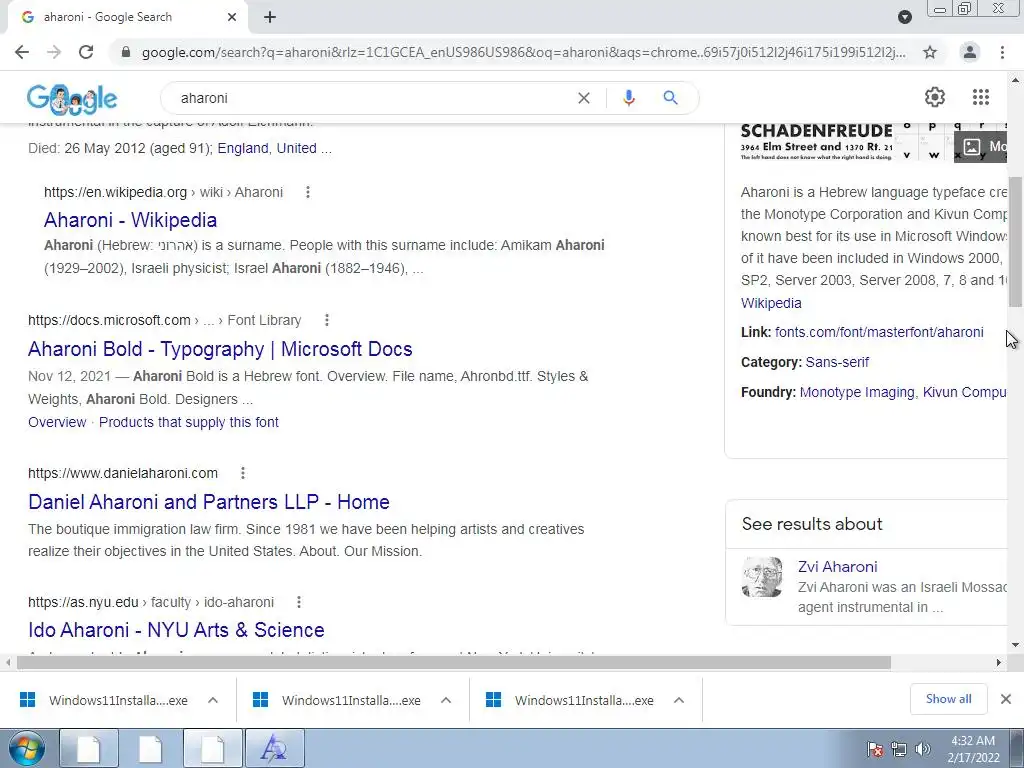Click the taskbar clock showing 4:32 AM
The width and height of the screenshot is (1024, 768).
click(x=973, y=749)
